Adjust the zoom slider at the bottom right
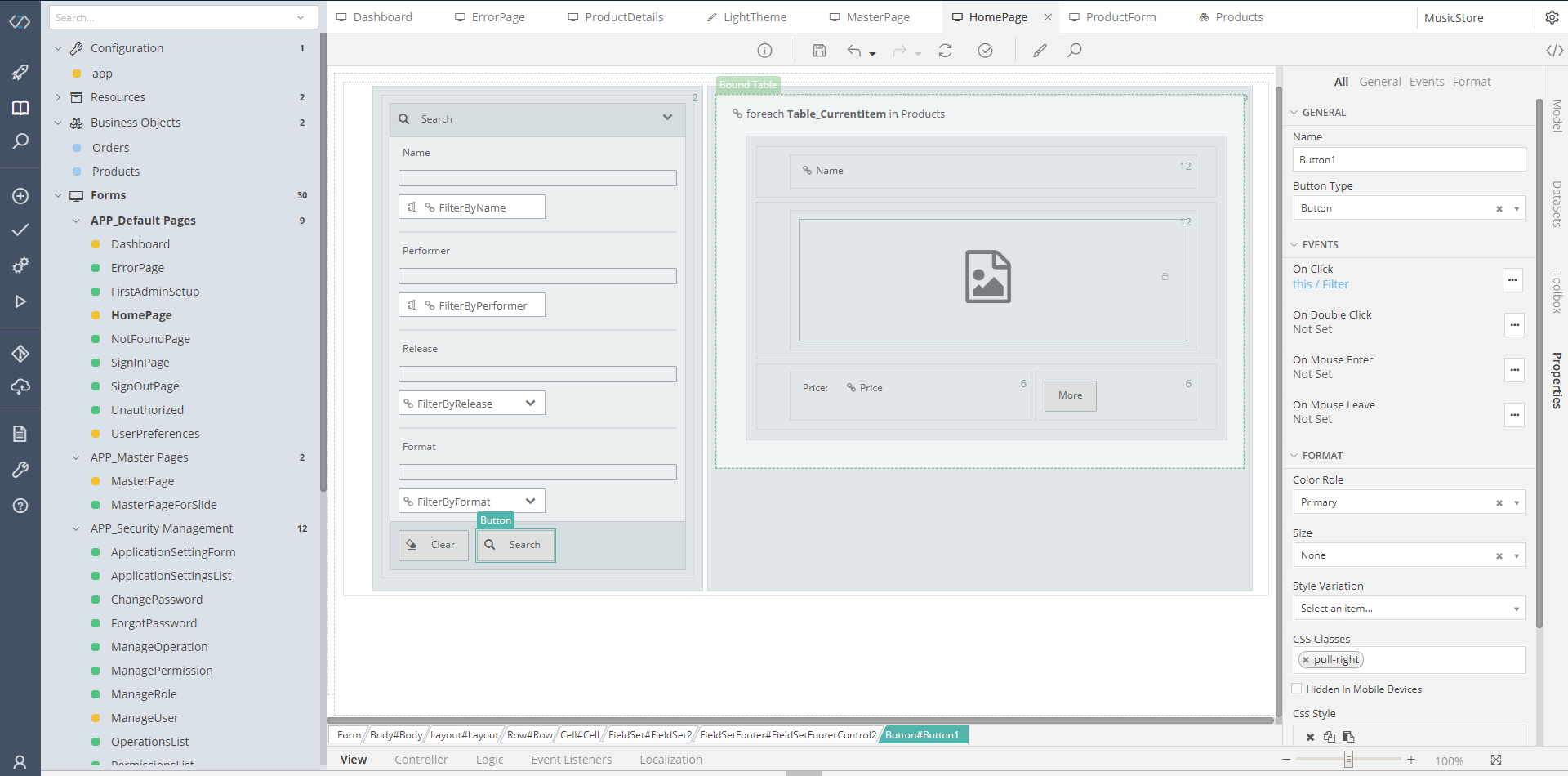 [x=1348, y=760]
